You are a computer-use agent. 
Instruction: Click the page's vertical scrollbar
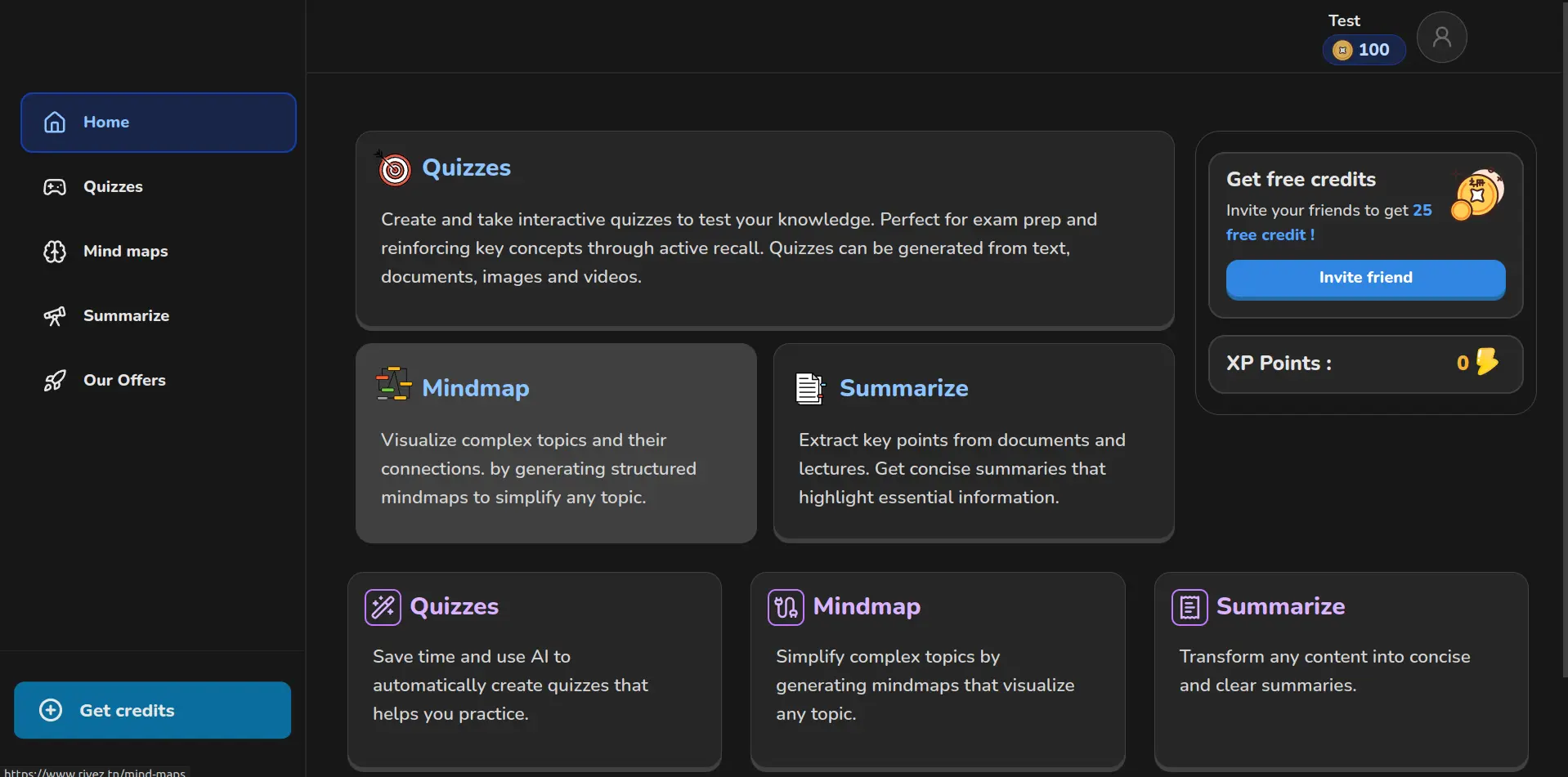coord(1564,327)
